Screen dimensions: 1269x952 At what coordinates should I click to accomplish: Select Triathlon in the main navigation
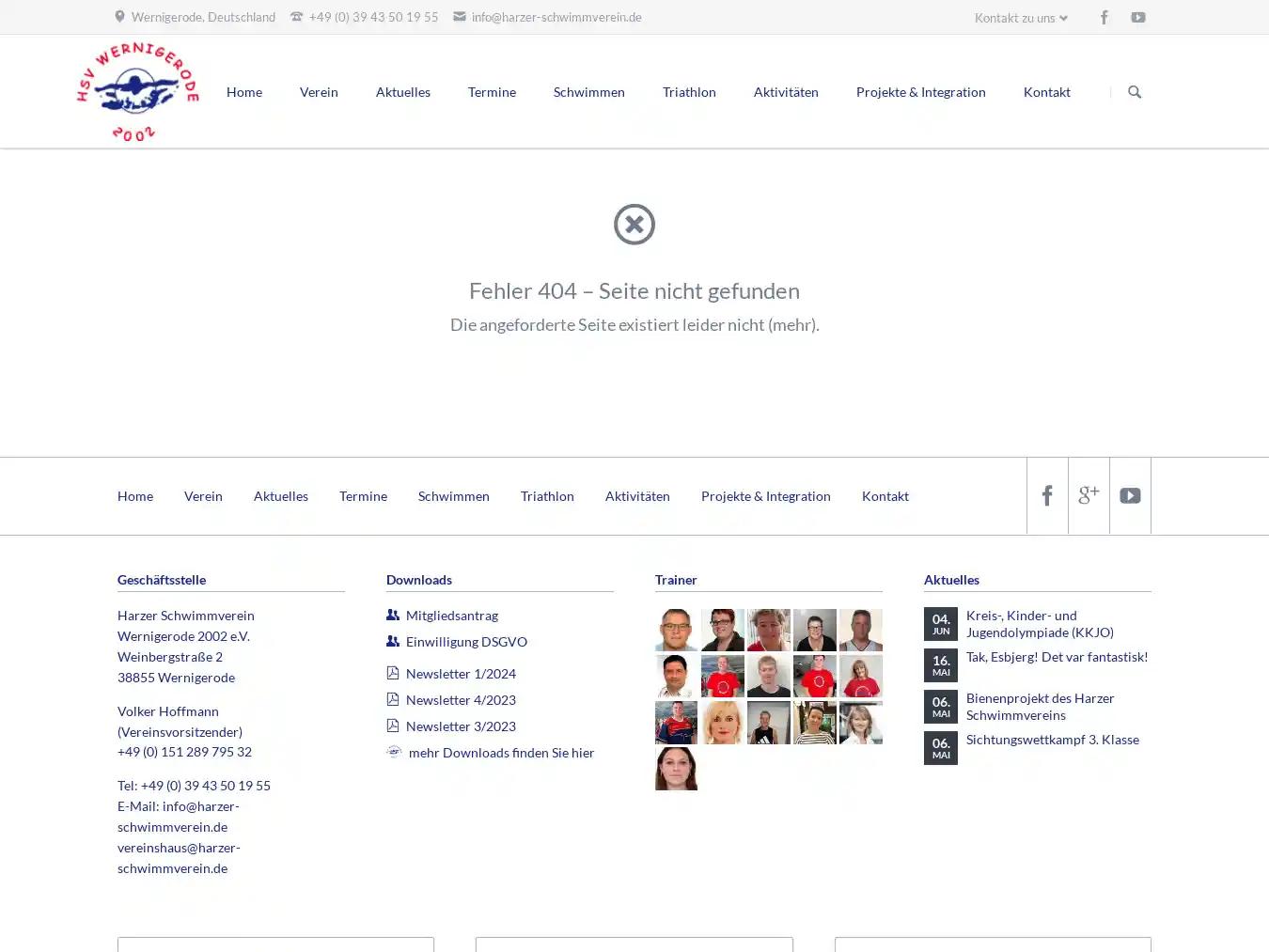tap(689, 91)
